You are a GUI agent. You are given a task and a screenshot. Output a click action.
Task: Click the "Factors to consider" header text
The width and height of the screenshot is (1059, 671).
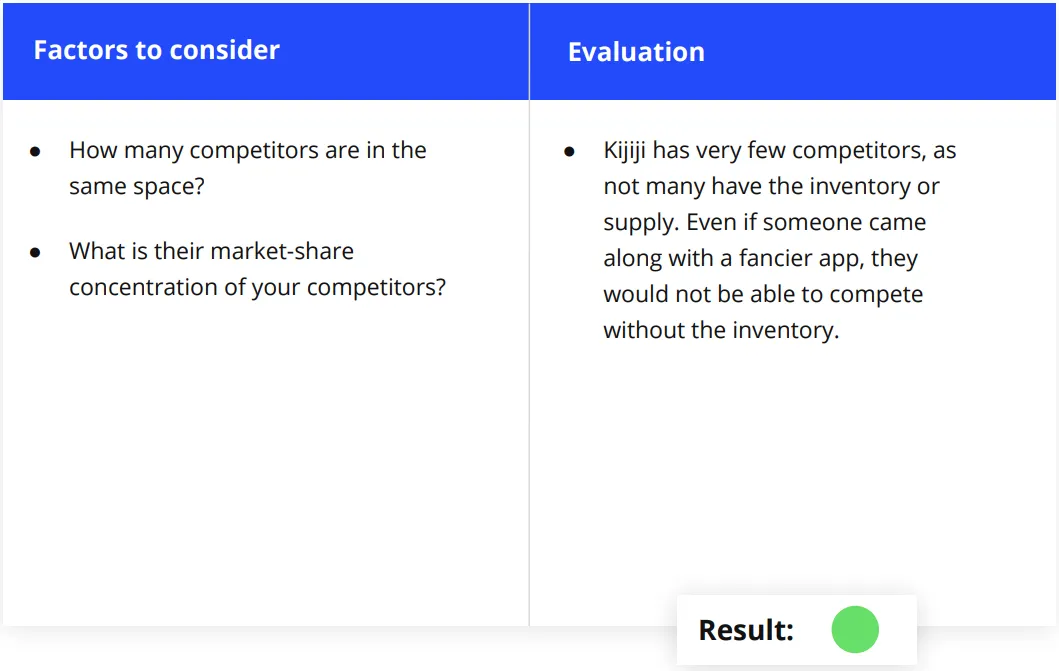[157, 50]
